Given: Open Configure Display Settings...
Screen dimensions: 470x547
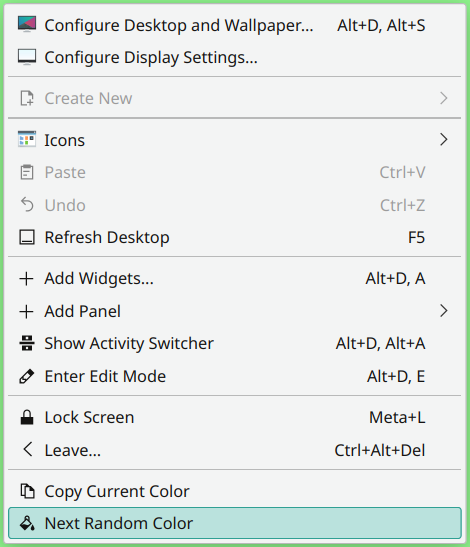Looking at the screenshot, I should pos(234,57).
